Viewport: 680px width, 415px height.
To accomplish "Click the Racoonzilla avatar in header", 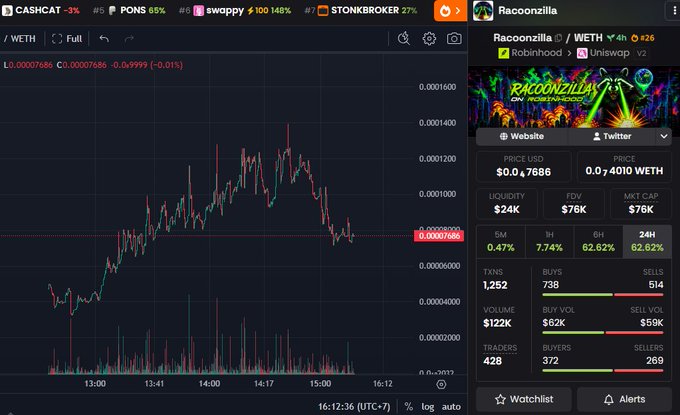I will tap(483, 11).
